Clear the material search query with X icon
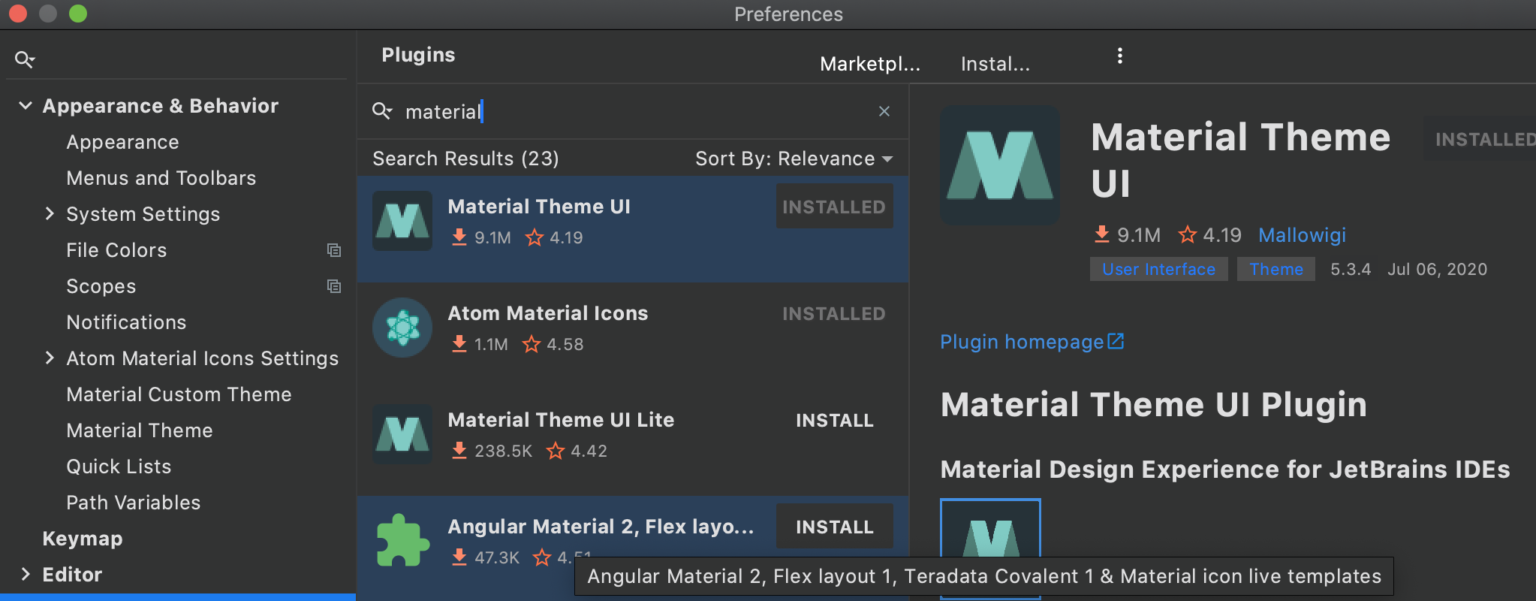This screenshot has height=601, width=1536. click(x=884, y=111)
